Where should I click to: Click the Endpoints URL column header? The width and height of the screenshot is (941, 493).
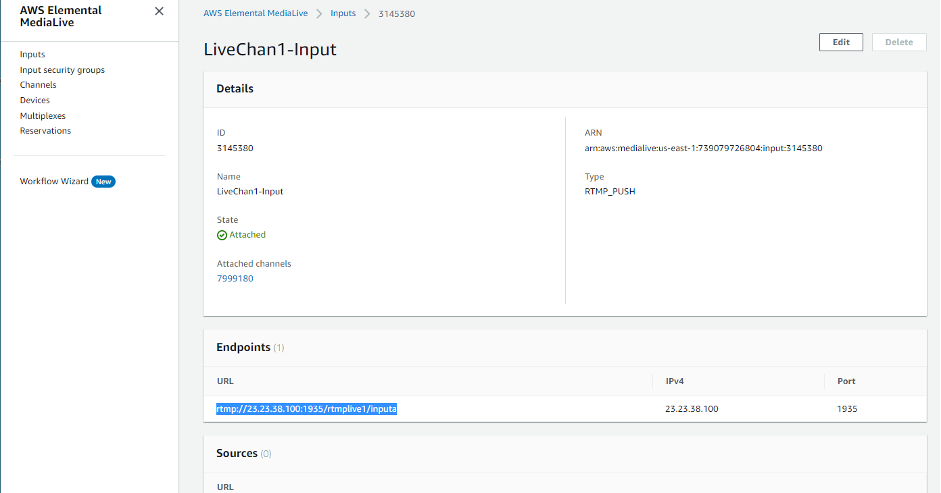pyautogui.click(x=225, y=381)
